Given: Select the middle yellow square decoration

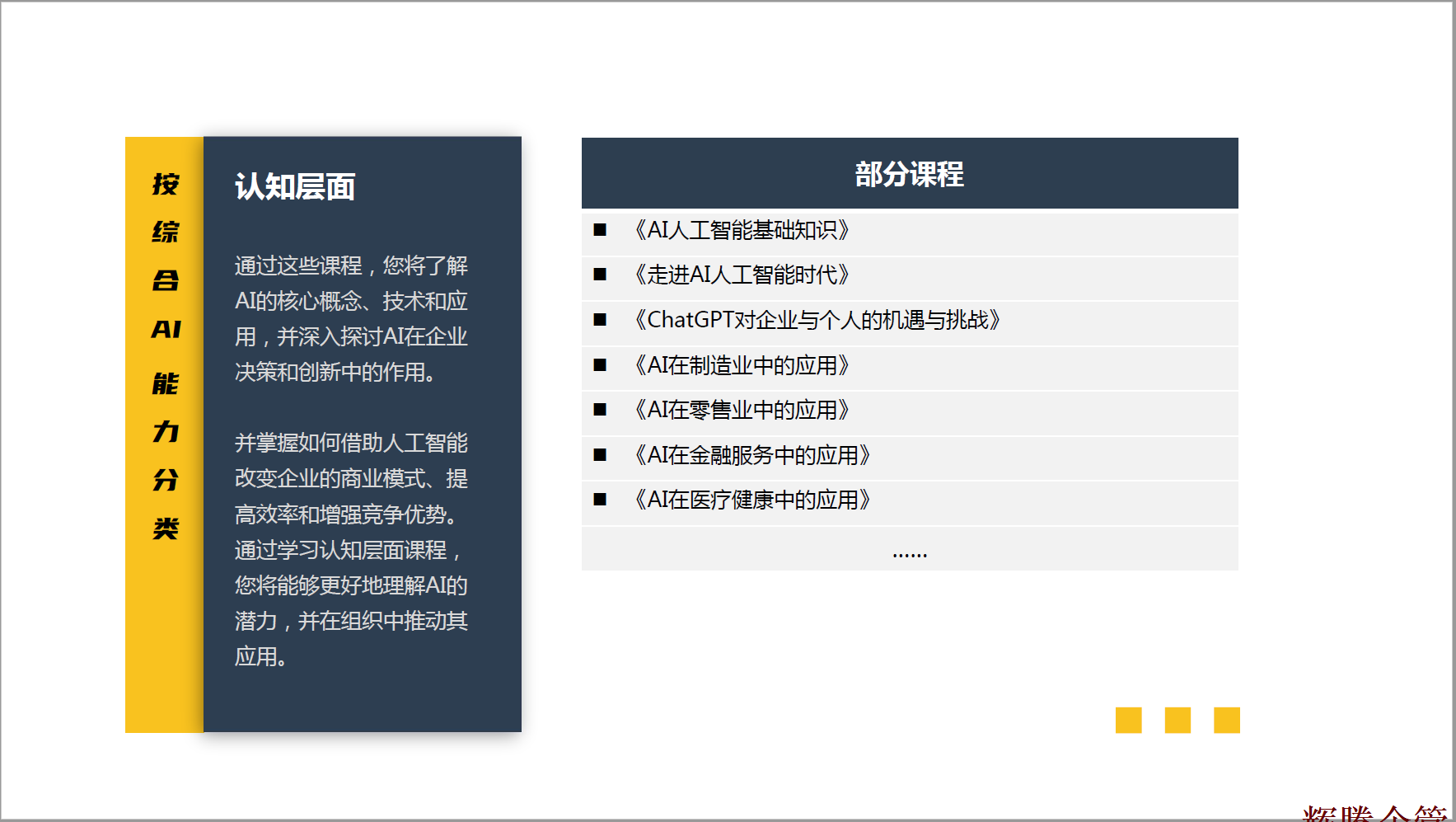Looking at the screenshot, I should click(x=1177, y=720).
